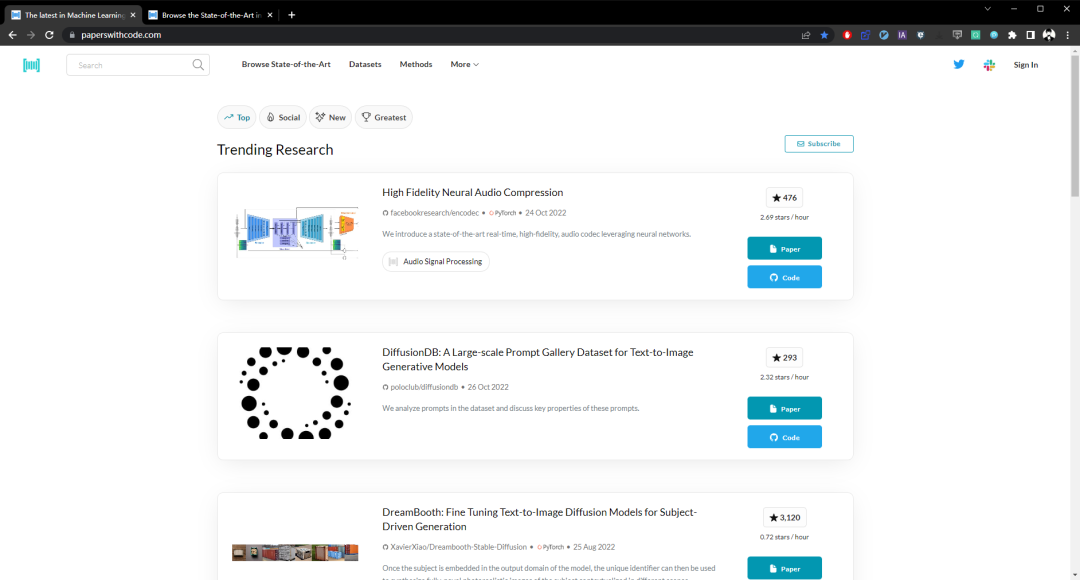Click the browser forward arrow
The height and width of the screenshot is (580, 1080).
(x=31, y=34)
